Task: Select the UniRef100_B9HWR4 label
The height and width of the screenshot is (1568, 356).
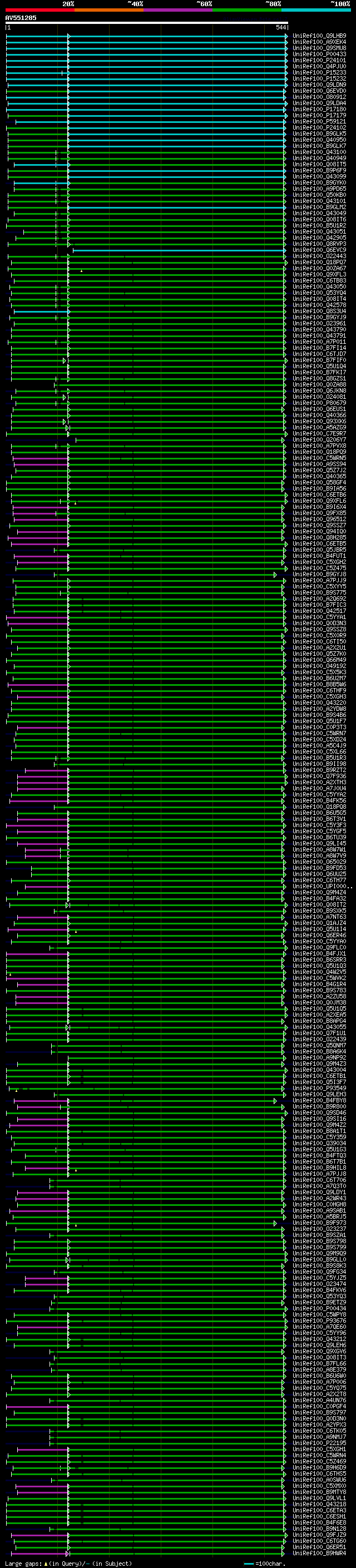Action: (319, 1553)
